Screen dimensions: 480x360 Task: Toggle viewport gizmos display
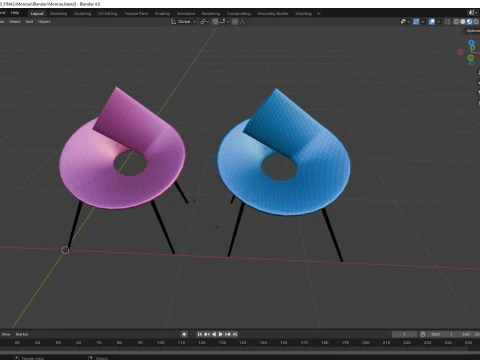(x=416, y=22)
